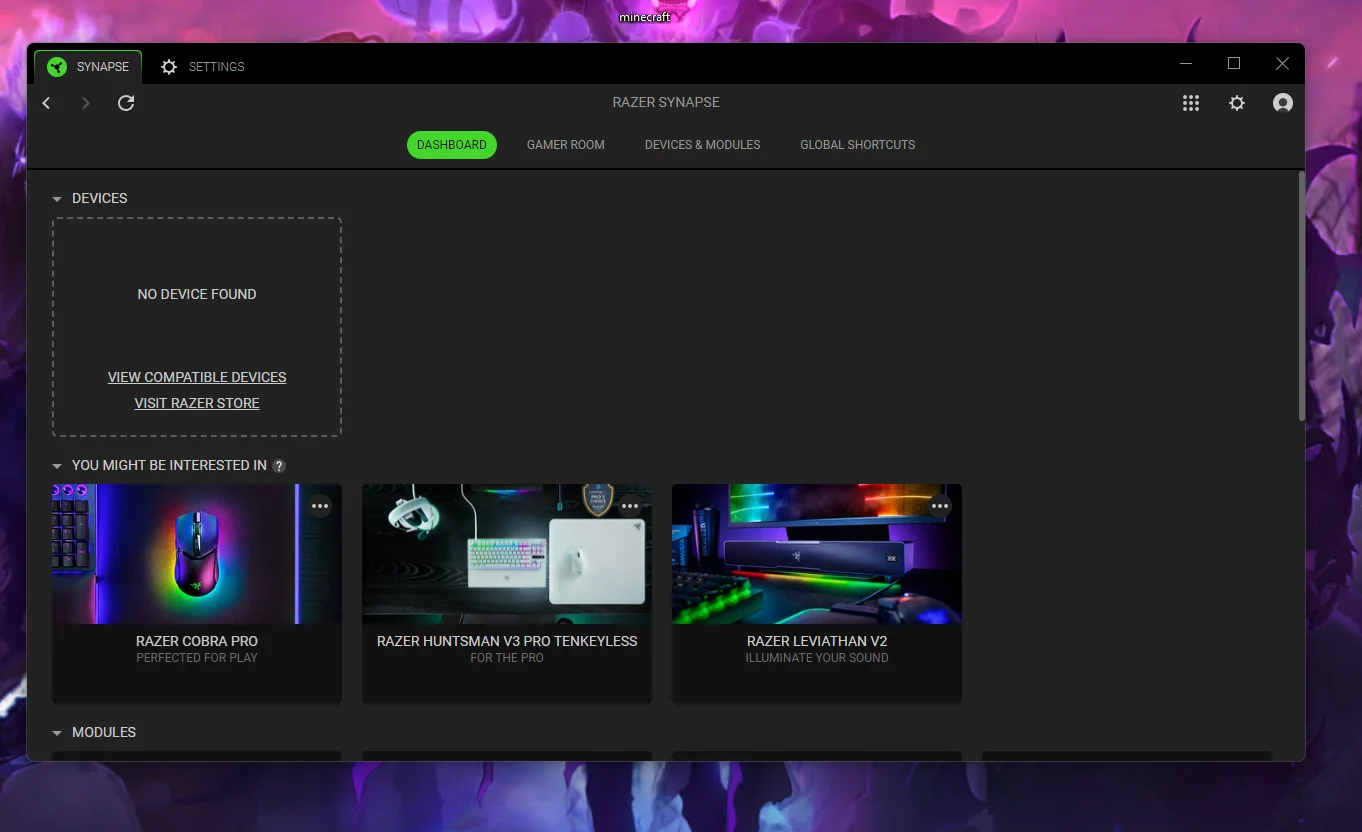The height and width of the screenshot is (832, 1362).
Task: Open the user account profile icon
Action: click(x=1283, y=103)
